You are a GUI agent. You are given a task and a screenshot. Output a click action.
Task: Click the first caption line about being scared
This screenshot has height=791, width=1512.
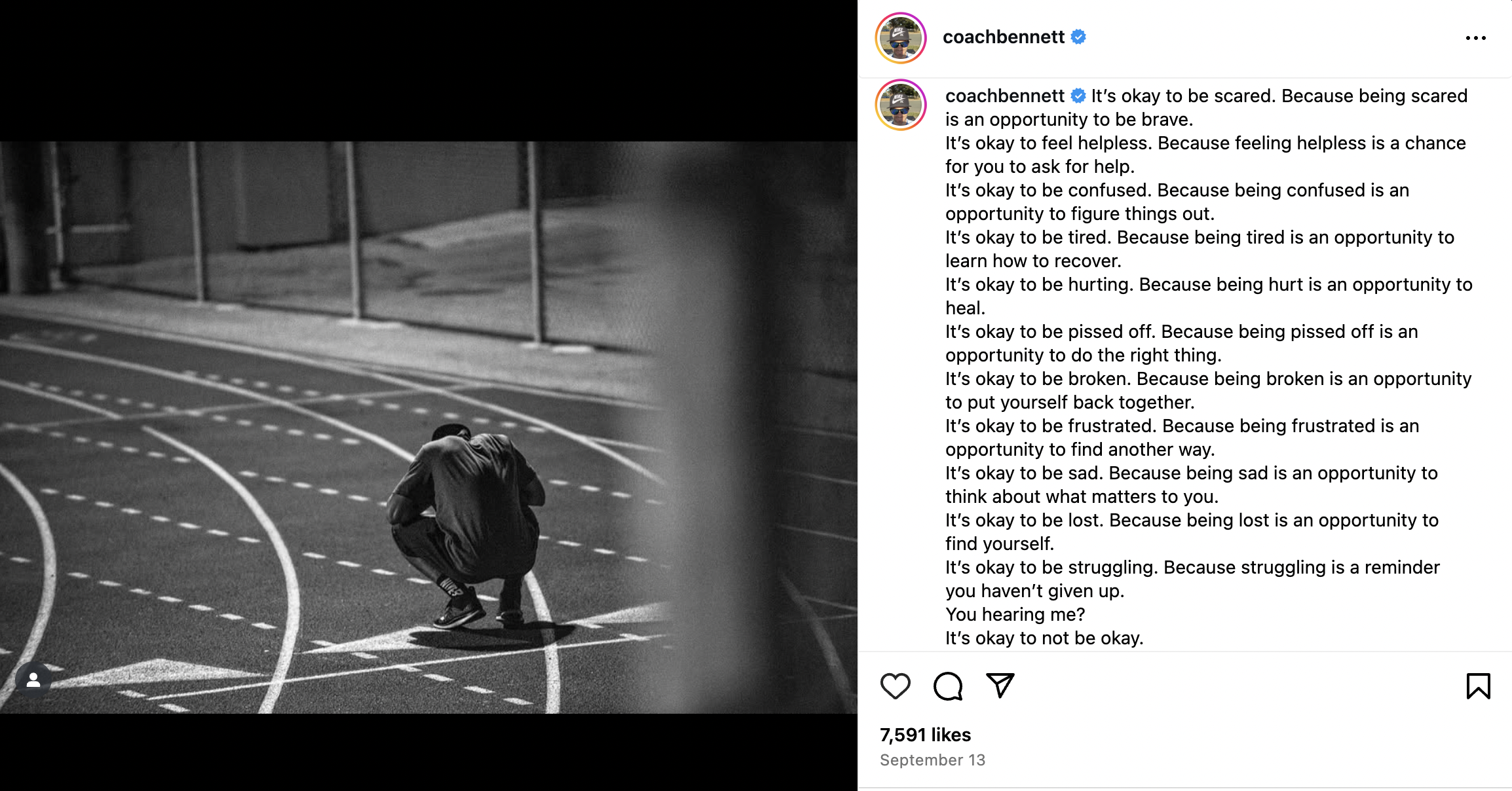tap(1206, 107)
